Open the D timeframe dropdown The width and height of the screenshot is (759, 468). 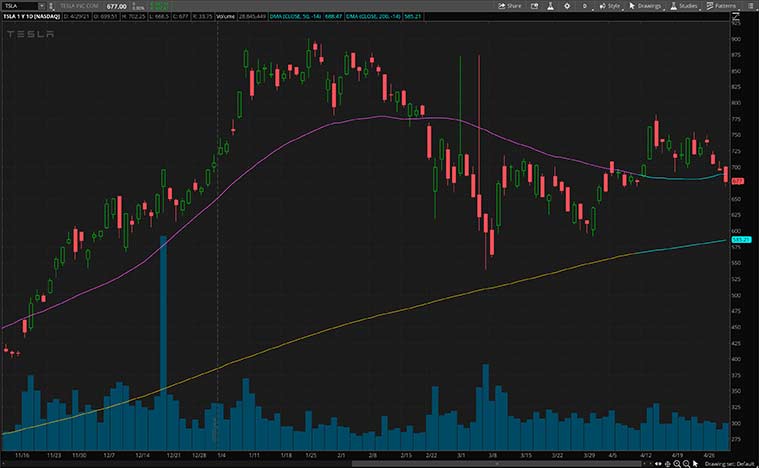tap(584, 6)
